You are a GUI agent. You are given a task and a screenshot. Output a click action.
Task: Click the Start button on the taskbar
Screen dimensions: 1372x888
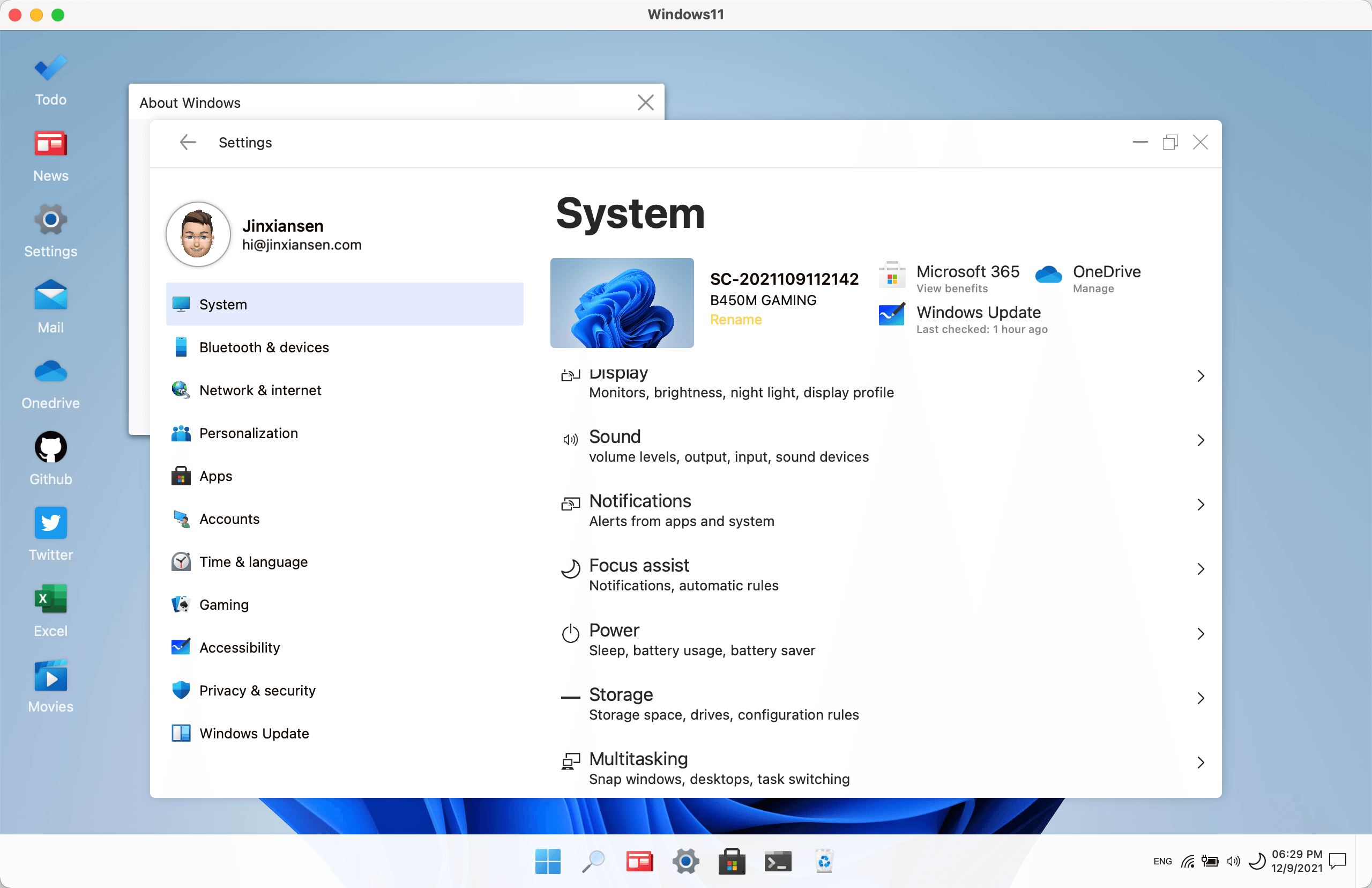(x=547, y=862)
